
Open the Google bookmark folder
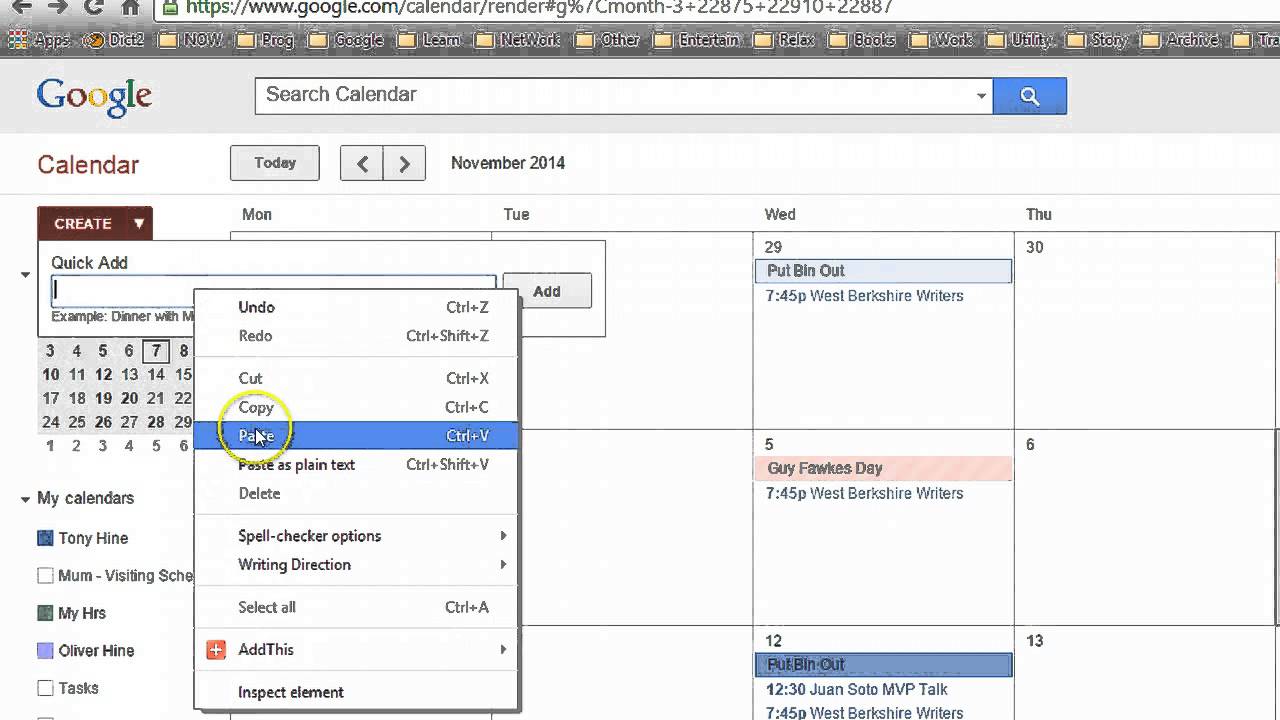[346, 40]
